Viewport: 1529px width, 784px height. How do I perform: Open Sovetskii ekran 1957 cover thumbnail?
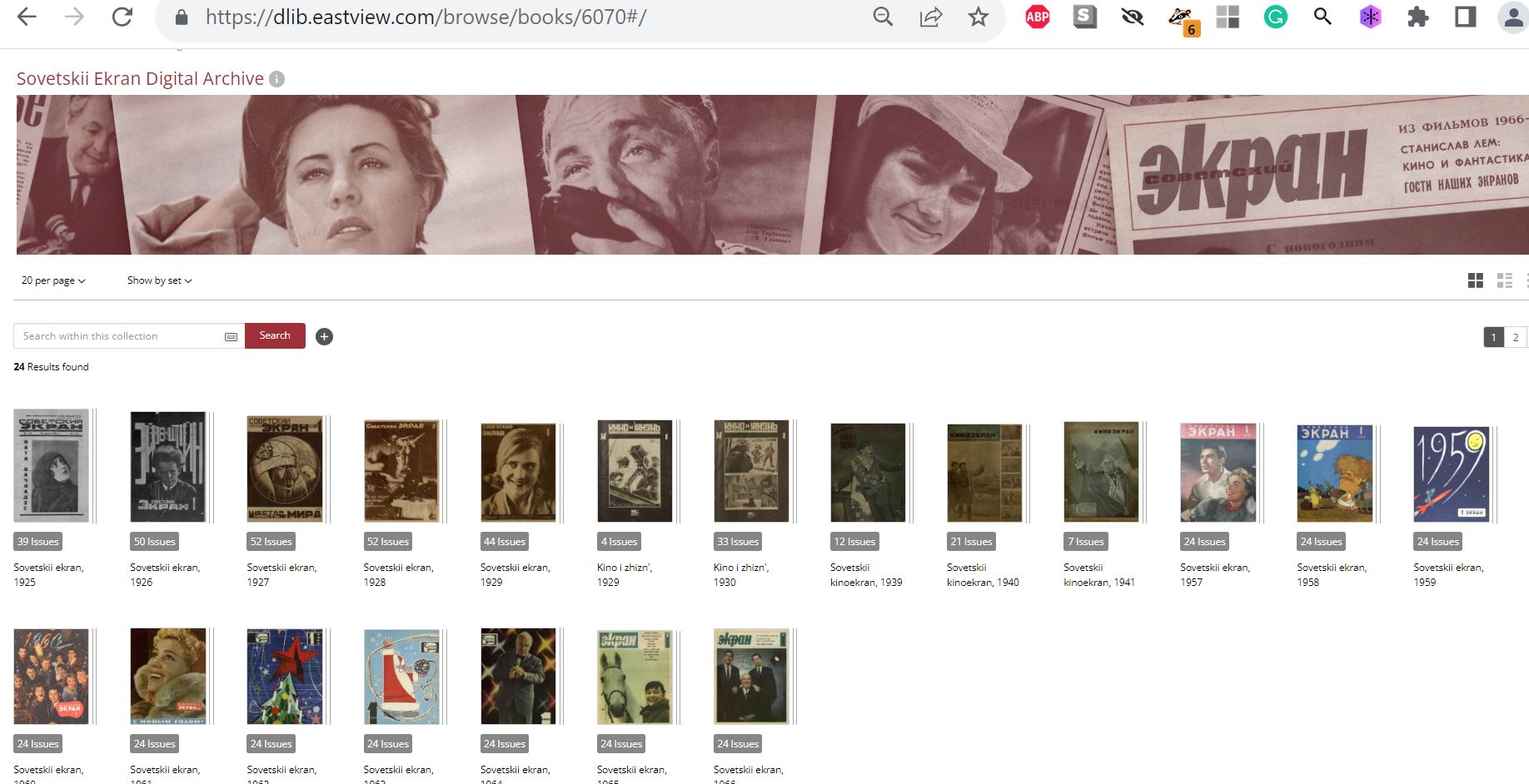point(1218,472)
